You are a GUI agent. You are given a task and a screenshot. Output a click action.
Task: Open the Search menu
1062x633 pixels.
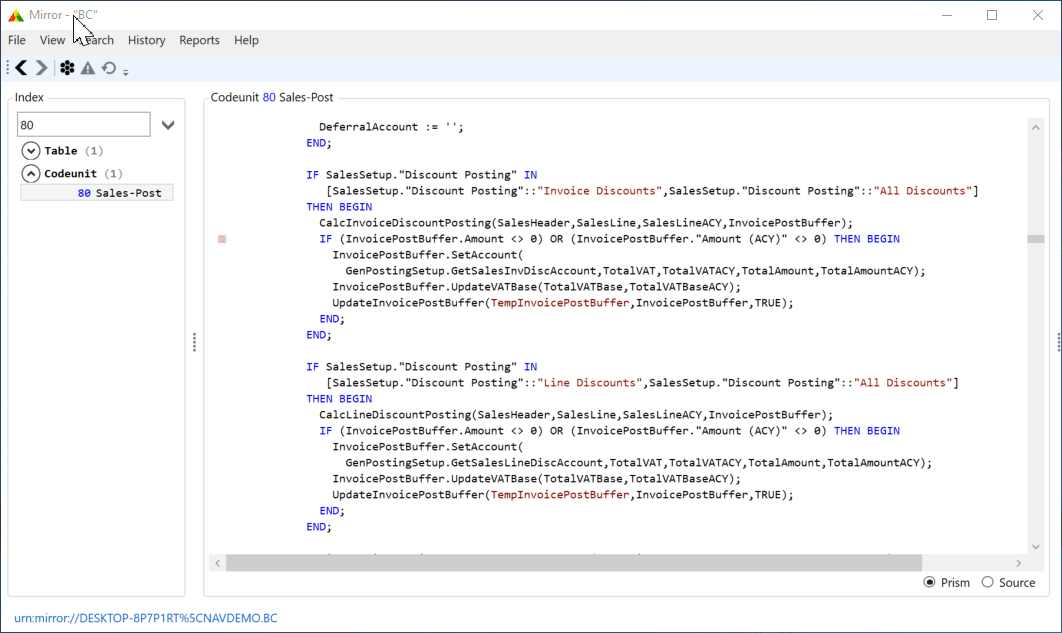[99, 40]
